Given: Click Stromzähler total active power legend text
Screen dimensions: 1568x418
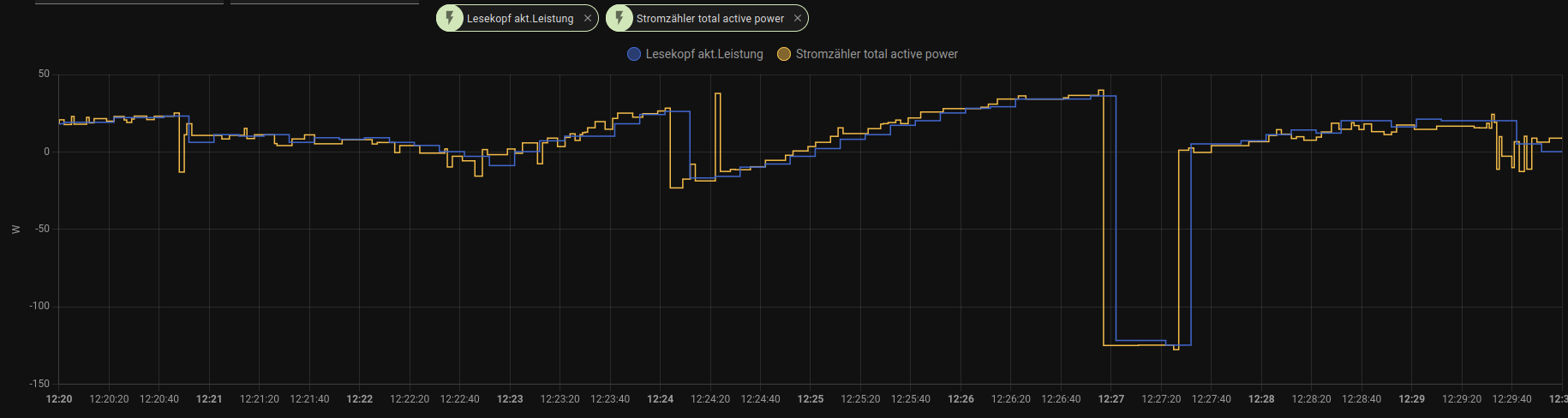Looking at the screenshot, I should (877, 54).
